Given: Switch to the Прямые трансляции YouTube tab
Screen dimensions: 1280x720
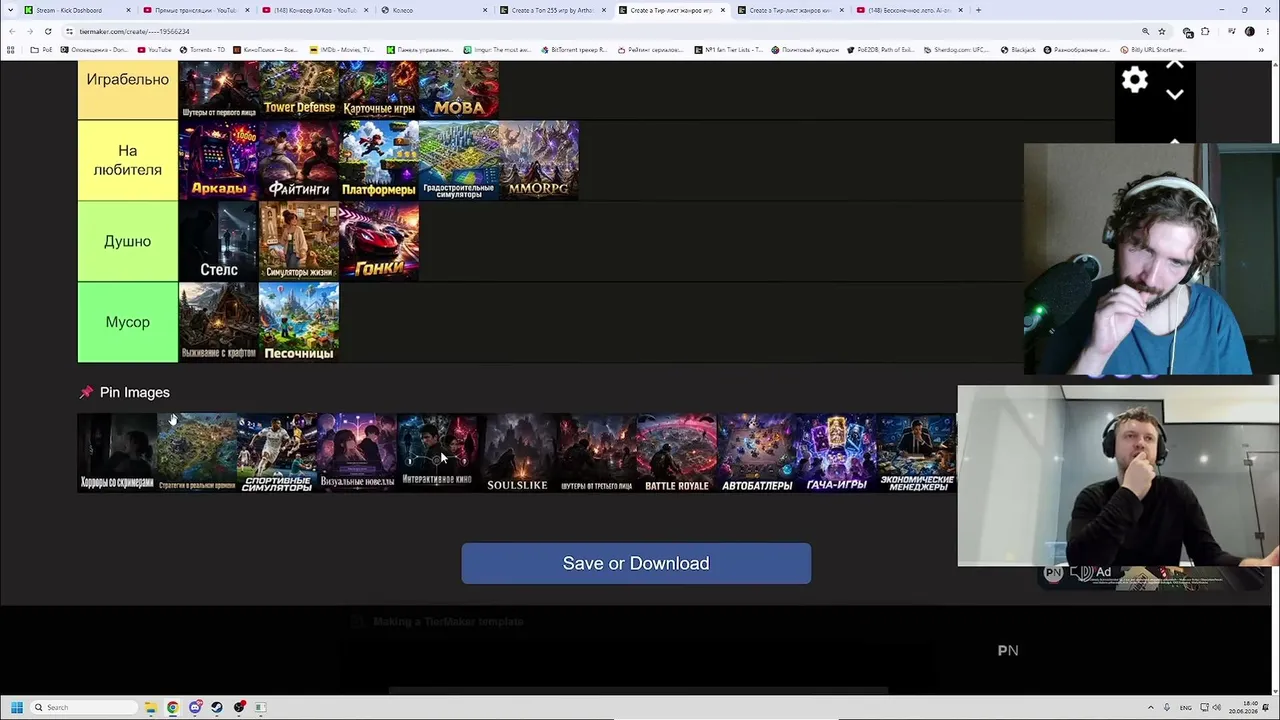Looking at the screenshot, I should coord(196,10).
